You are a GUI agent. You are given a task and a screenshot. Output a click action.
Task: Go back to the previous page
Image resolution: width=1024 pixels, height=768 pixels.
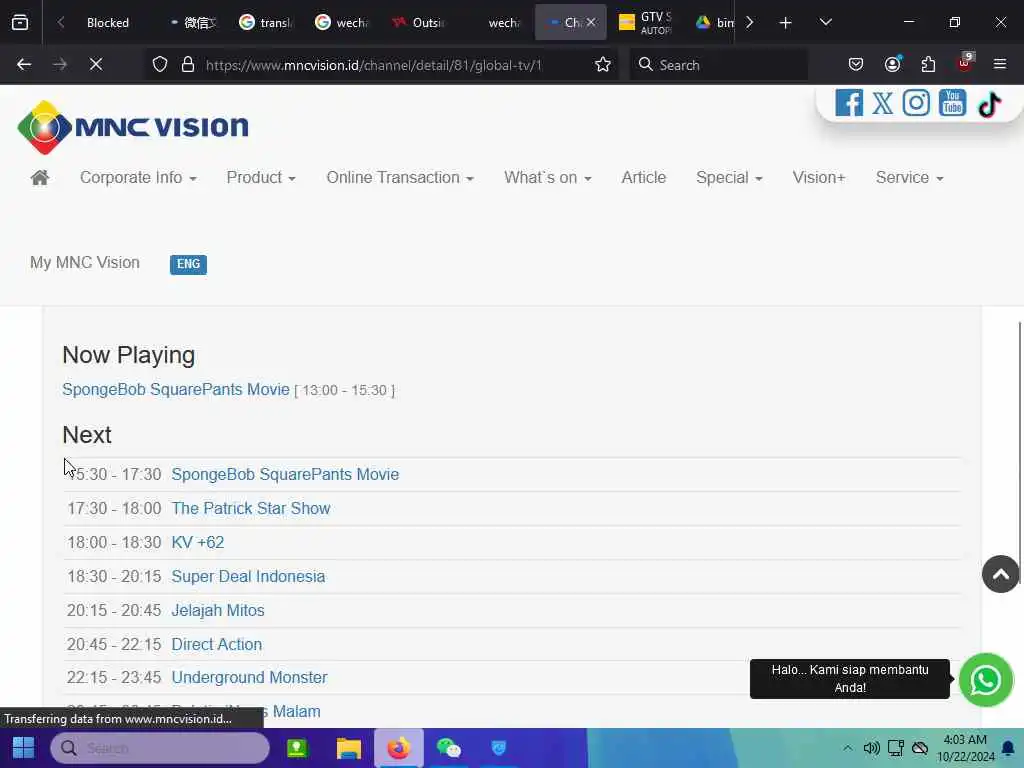24,65
